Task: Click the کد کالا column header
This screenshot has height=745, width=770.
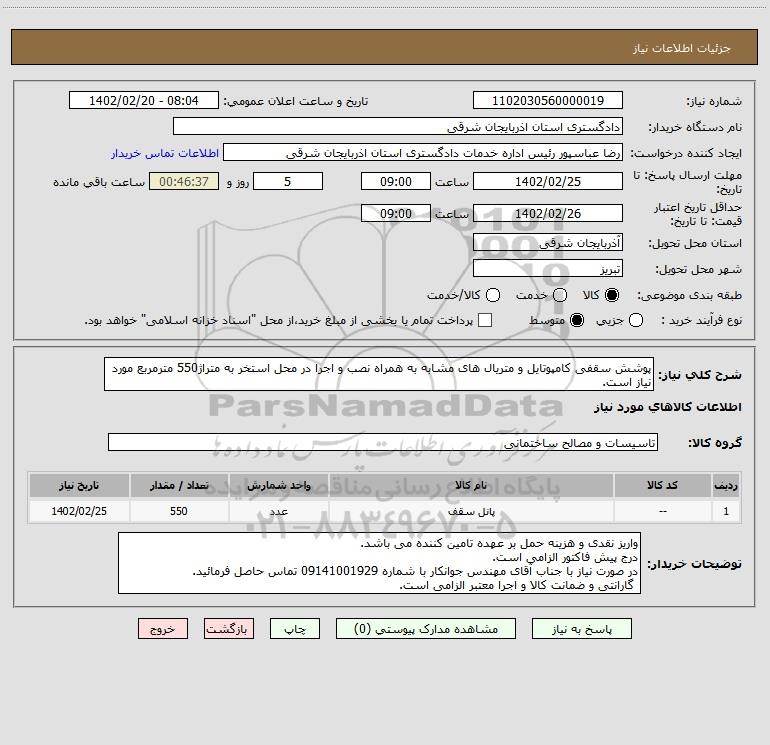Action: pos(662,485)
